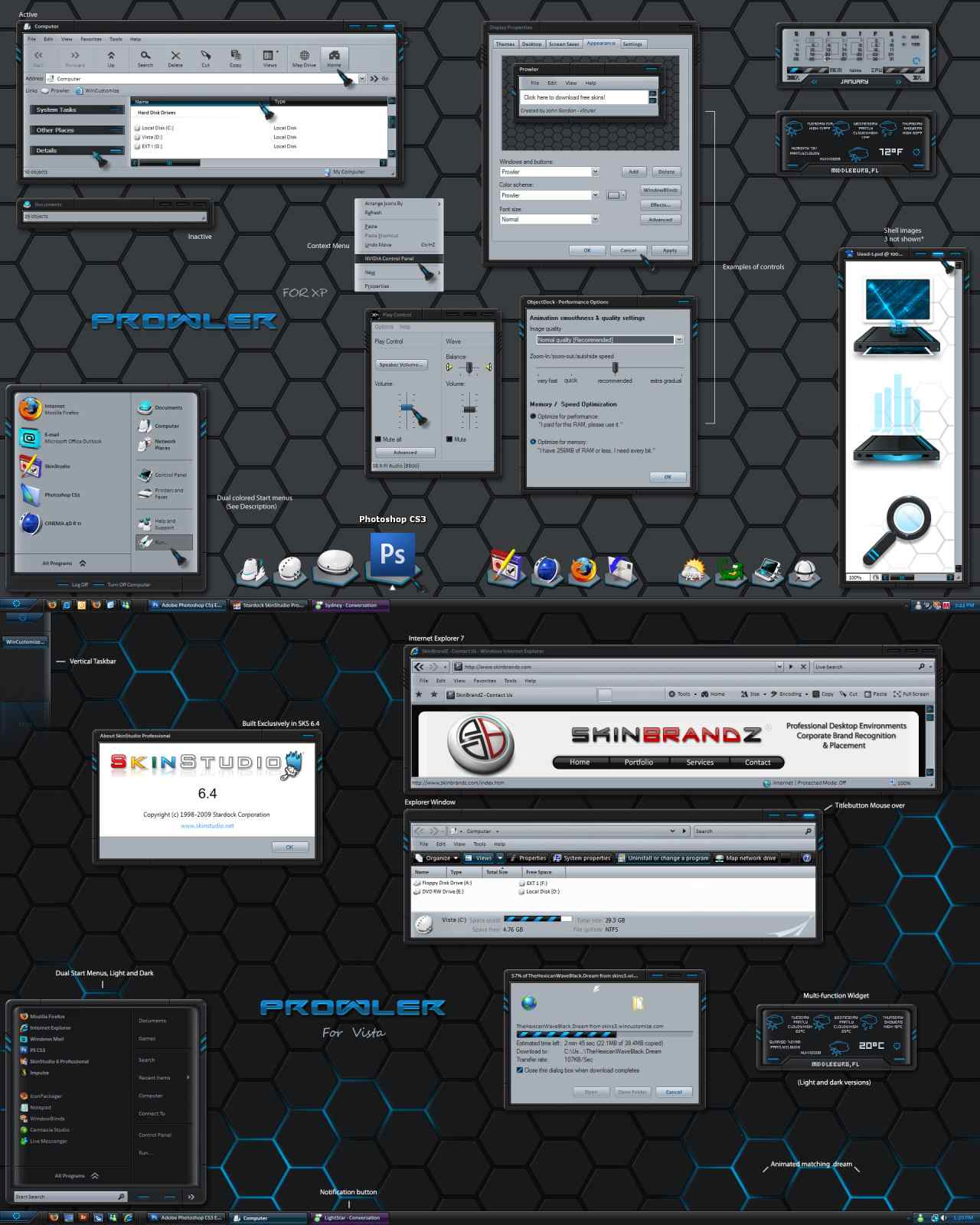The image size is (980, 1225).
Task: Click help question mark in Vista Explorer toolbar
Action: coord(806,858)
